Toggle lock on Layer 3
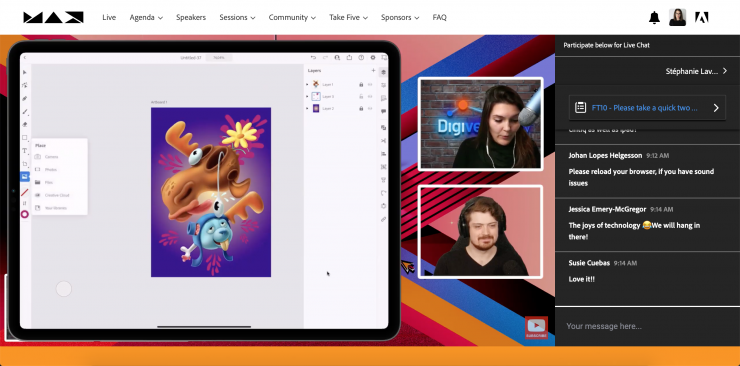Screen dimensions: 740x366 coord(361,96)
